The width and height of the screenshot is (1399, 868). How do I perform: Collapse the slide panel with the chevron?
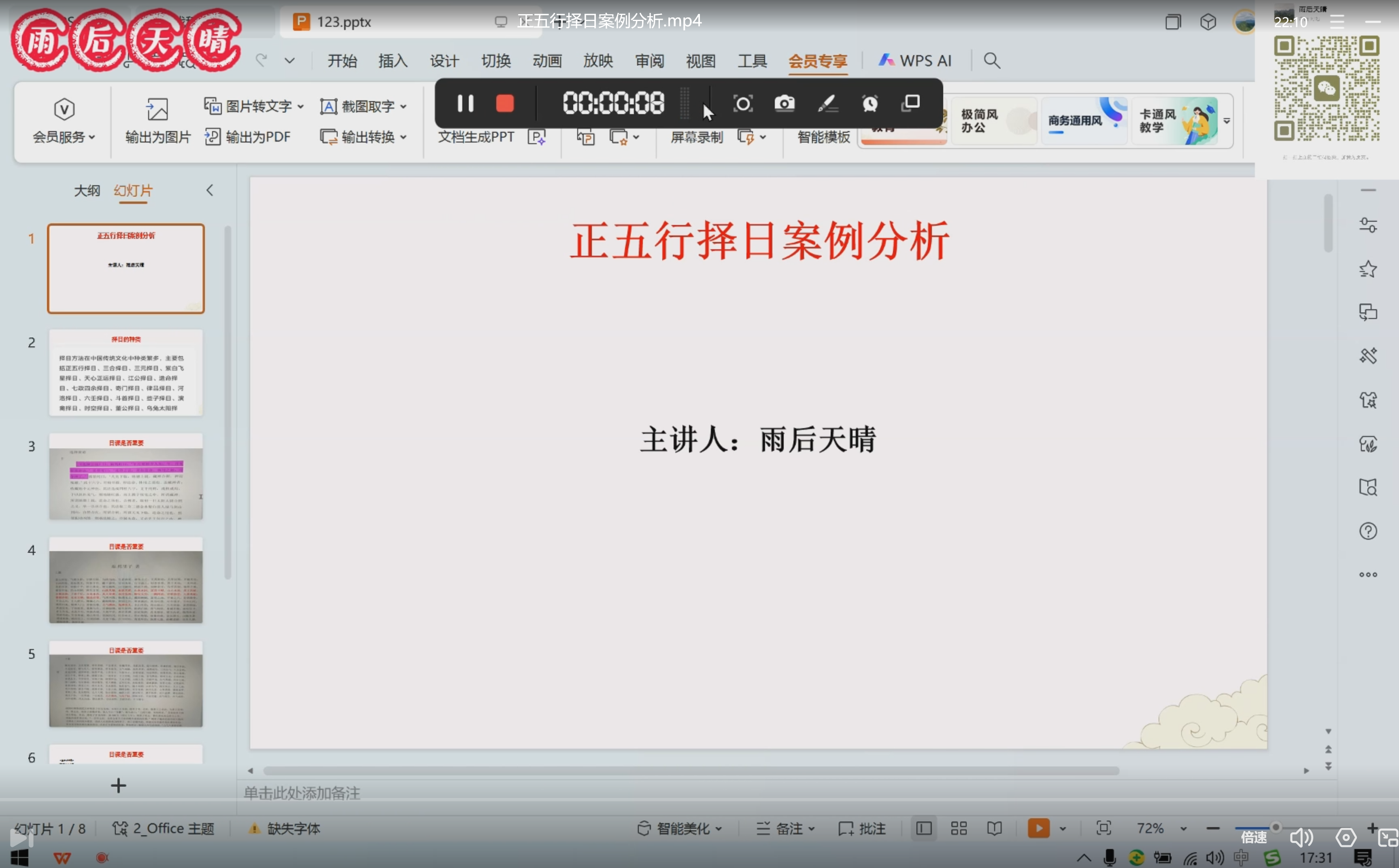[210, 191]
